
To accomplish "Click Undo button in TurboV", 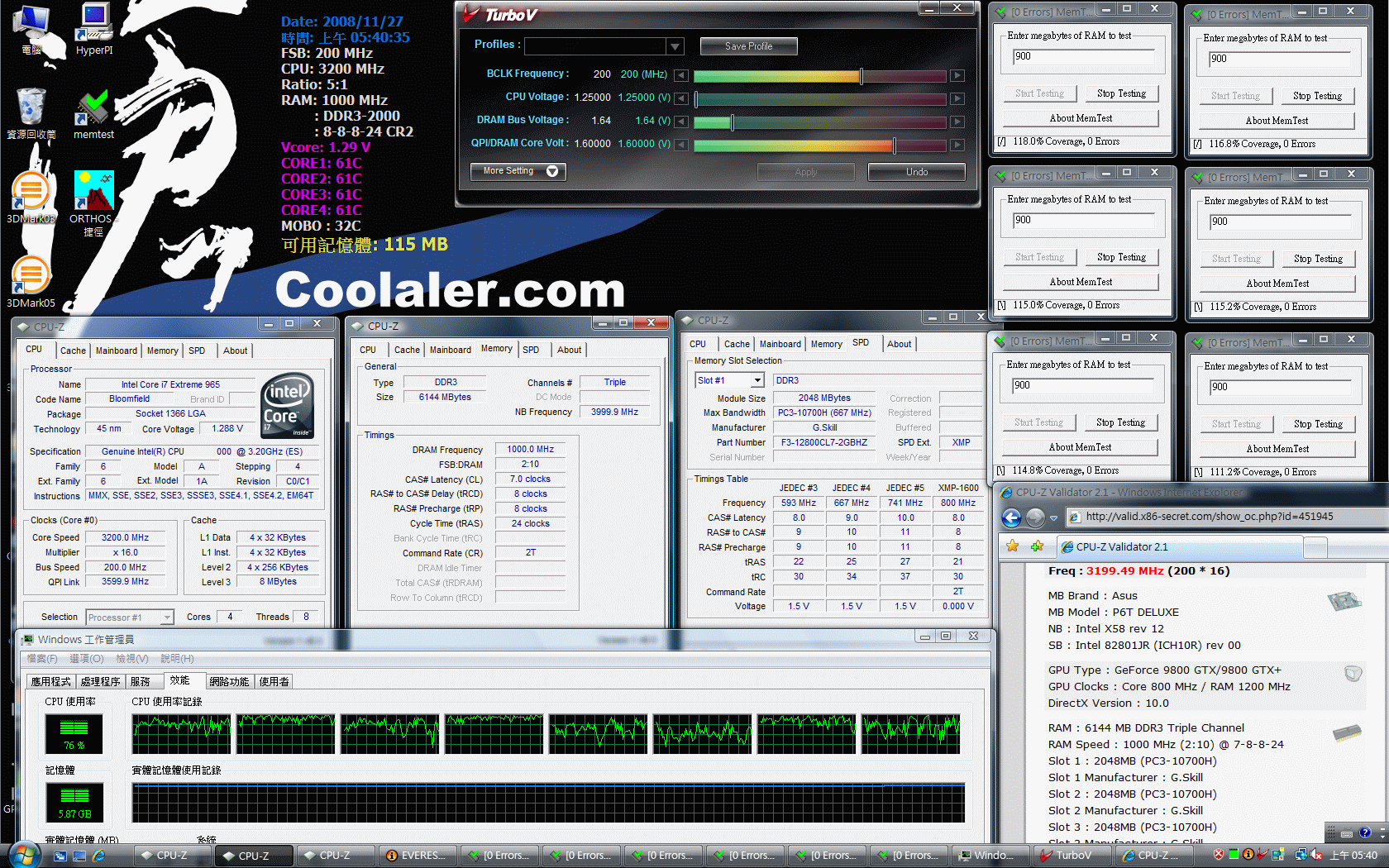I will point(916,172).
